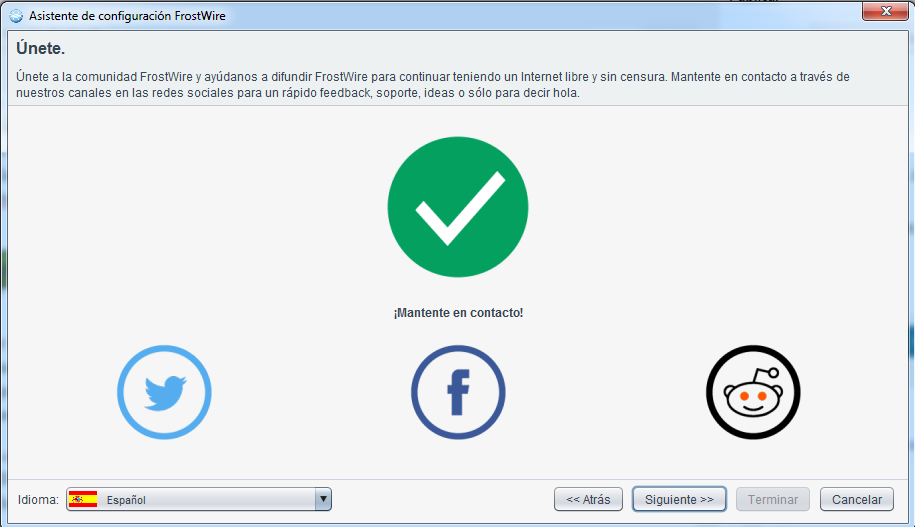
Task: Cancel the setup wizard with Cancelar
Action: [x=857, y=500]
